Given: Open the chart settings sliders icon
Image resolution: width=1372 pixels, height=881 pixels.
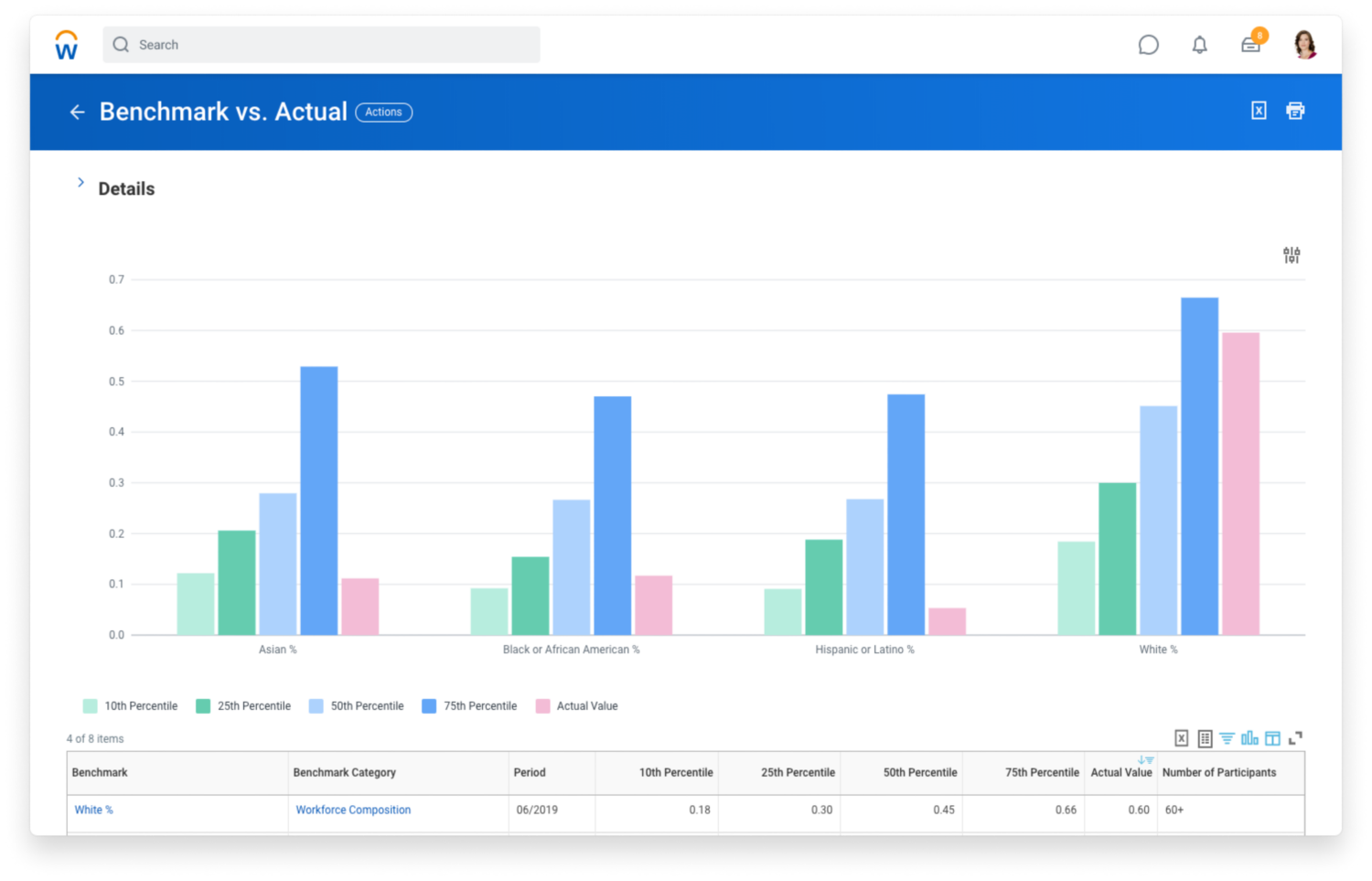Looking at the screenshot, I should point(1291,255).
